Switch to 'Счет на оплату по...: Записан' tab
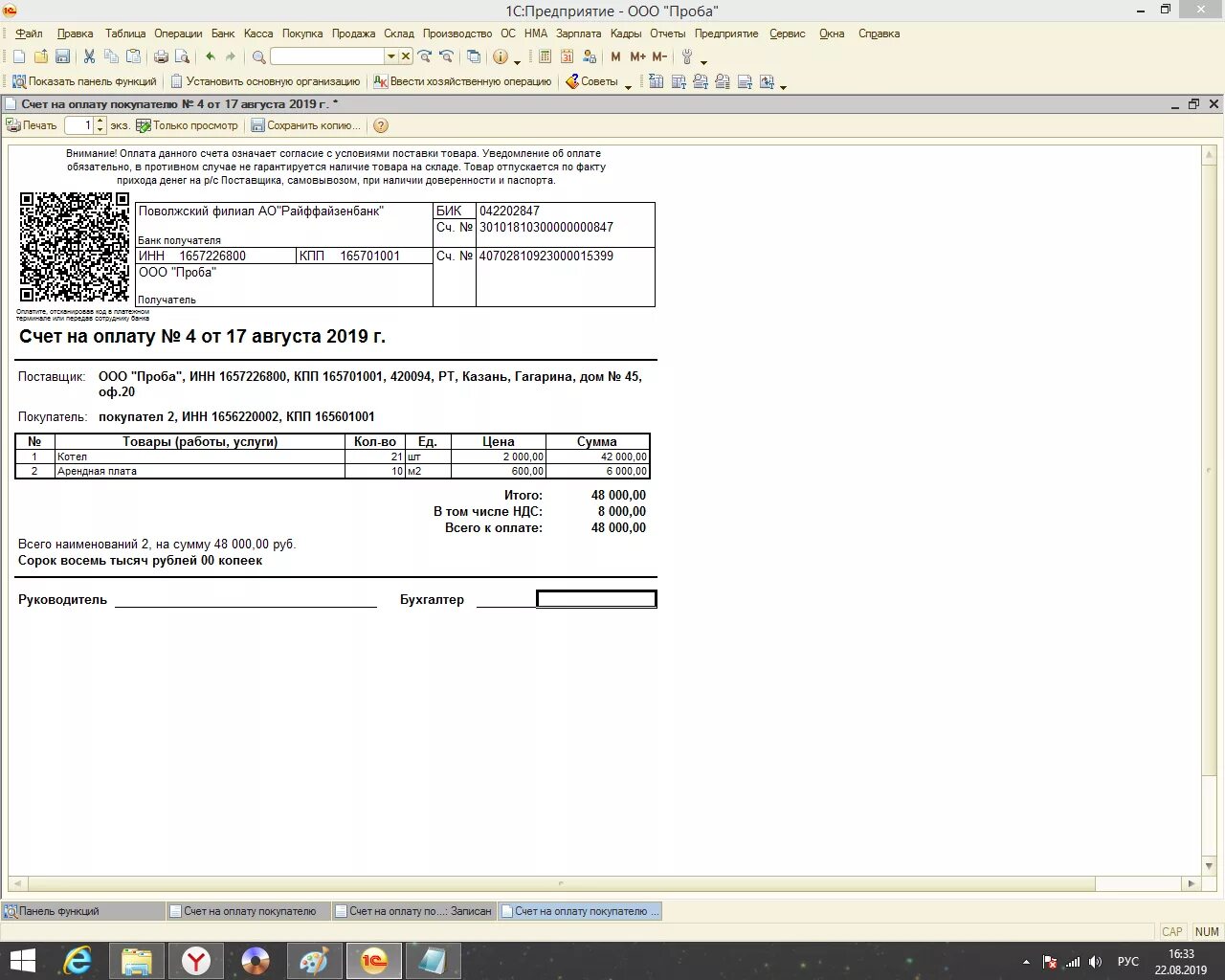The image size is (1225, 980). coord(413,911)
